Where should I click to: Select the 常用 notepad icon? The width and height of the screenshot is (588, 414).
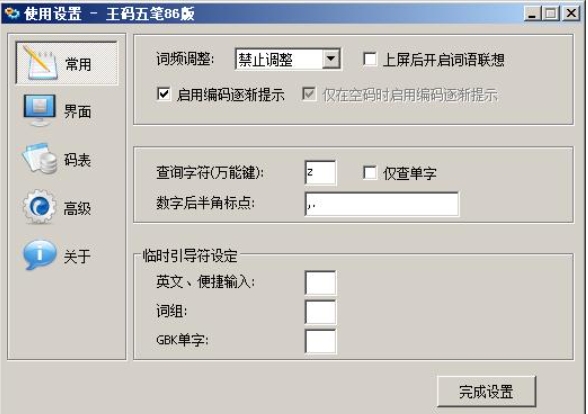tap(40, 63)
